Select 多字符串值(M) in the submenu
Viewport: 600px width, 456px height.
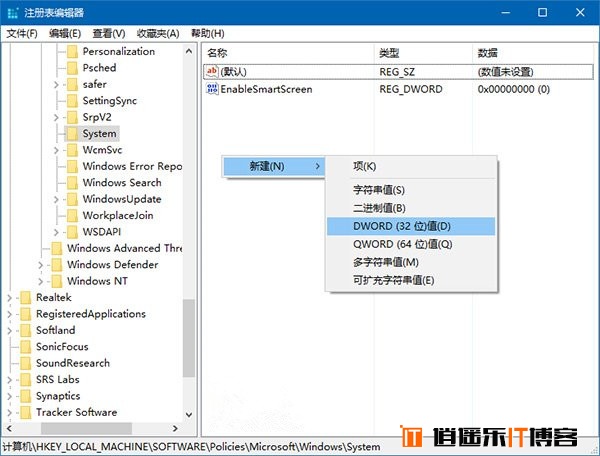click(x=411, y=262)
